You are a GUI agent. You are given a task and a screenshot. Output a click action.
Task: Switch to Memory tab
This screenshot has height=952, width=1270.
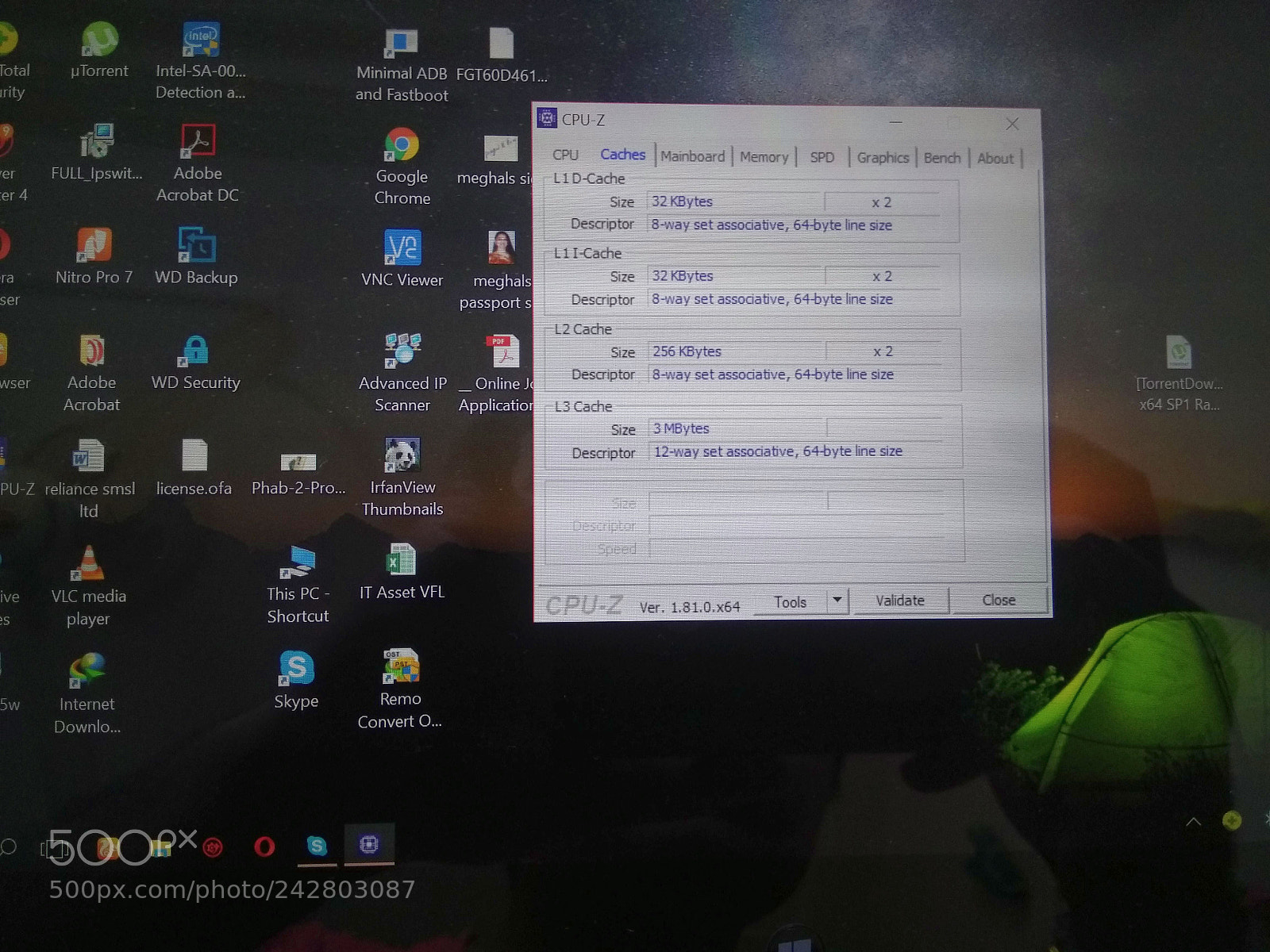[764, 157]
